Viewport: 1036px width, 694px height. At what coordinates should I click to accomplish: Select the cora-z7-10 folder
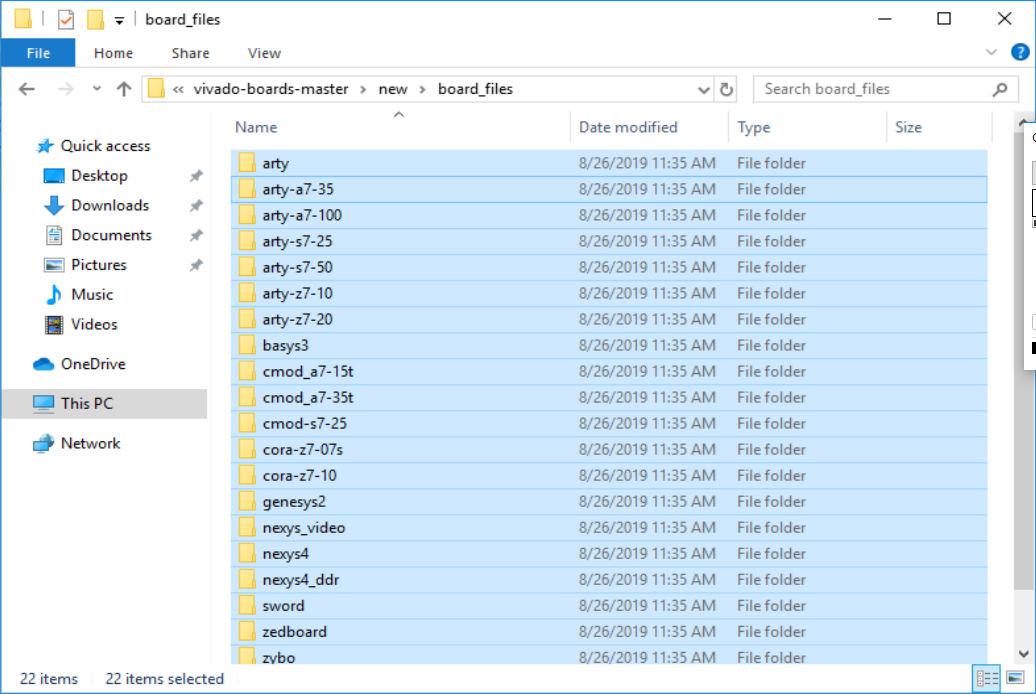point(609,476)
